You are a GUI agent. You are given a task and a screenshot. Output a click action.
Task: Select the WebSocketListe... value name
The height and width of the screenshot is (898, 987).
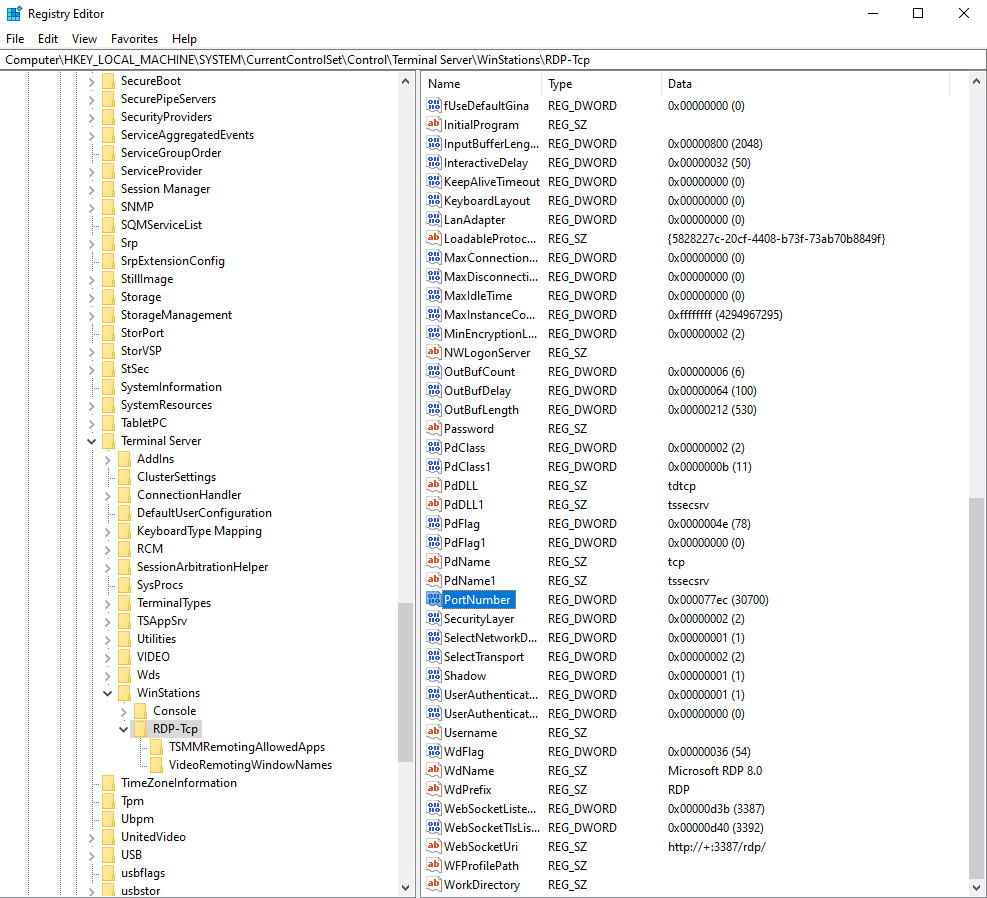pos(490,809)
